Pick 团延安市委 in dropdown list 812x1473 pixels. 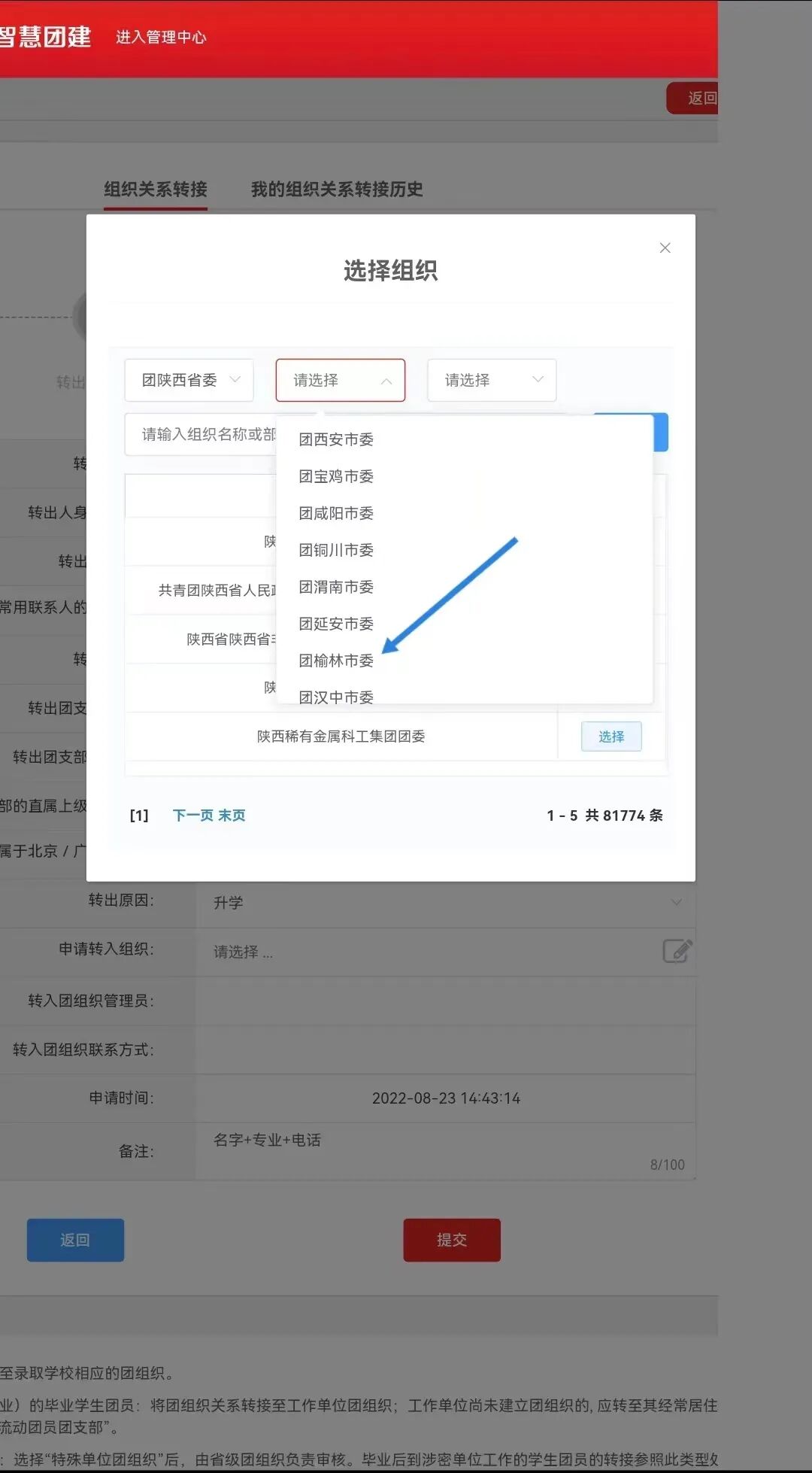click(336, 624)
